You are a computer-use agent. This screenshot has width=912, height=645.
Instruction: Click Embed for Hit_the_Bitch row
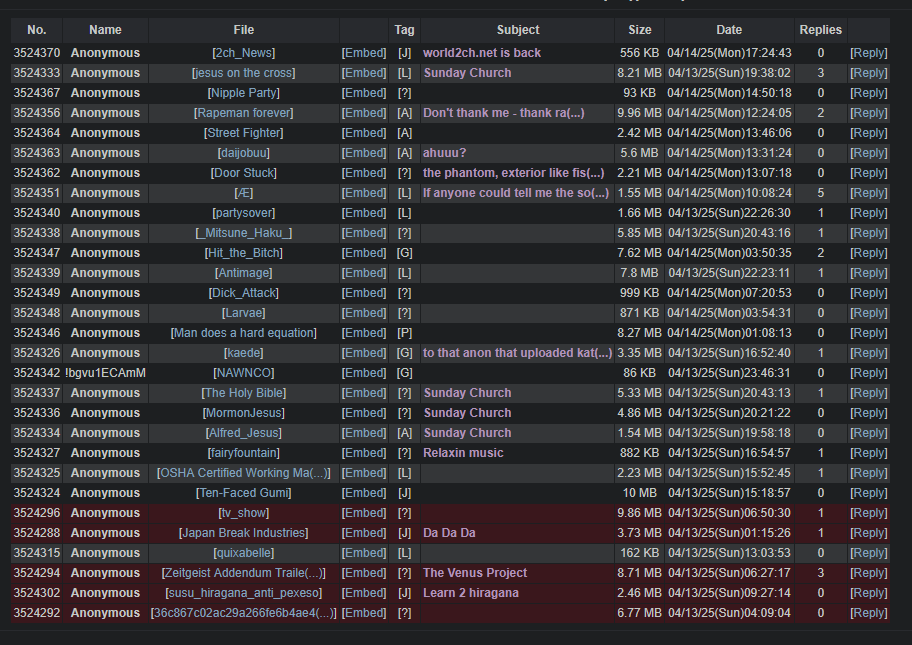pyautogui.click(x=364, y=253)
